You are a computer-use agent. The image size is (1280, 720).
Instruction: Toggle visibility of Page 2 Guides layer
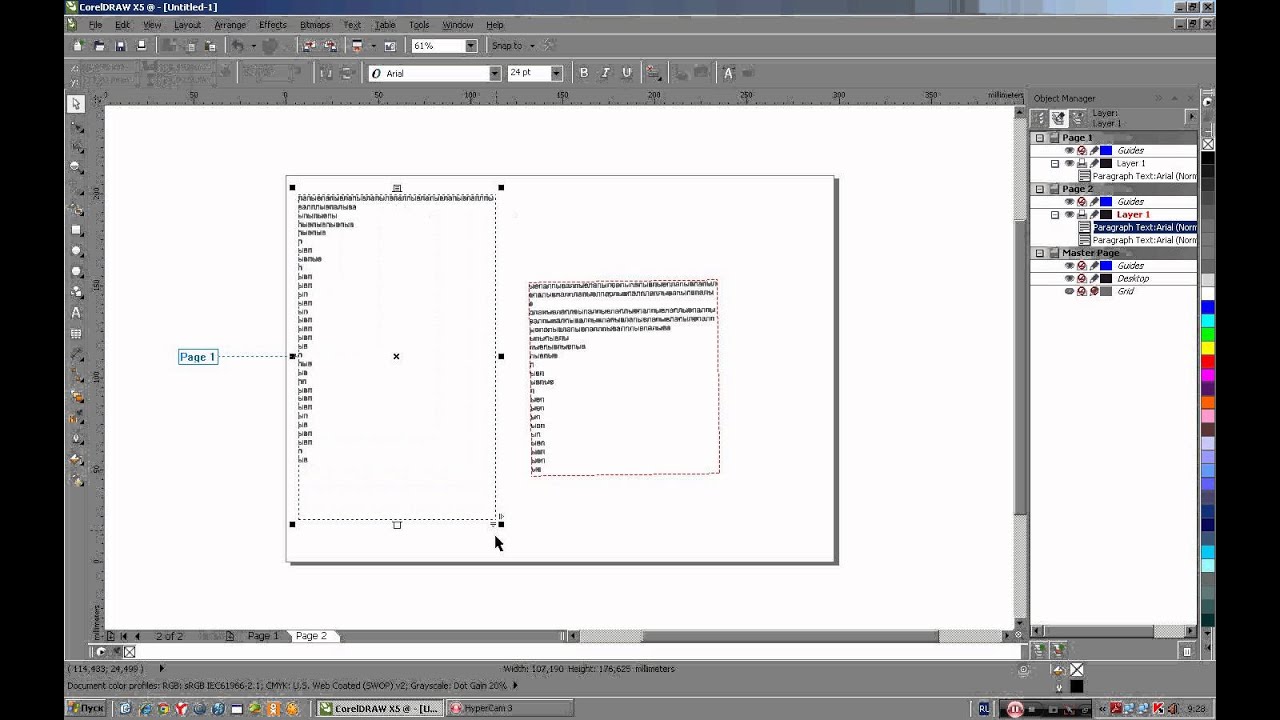1069,202
